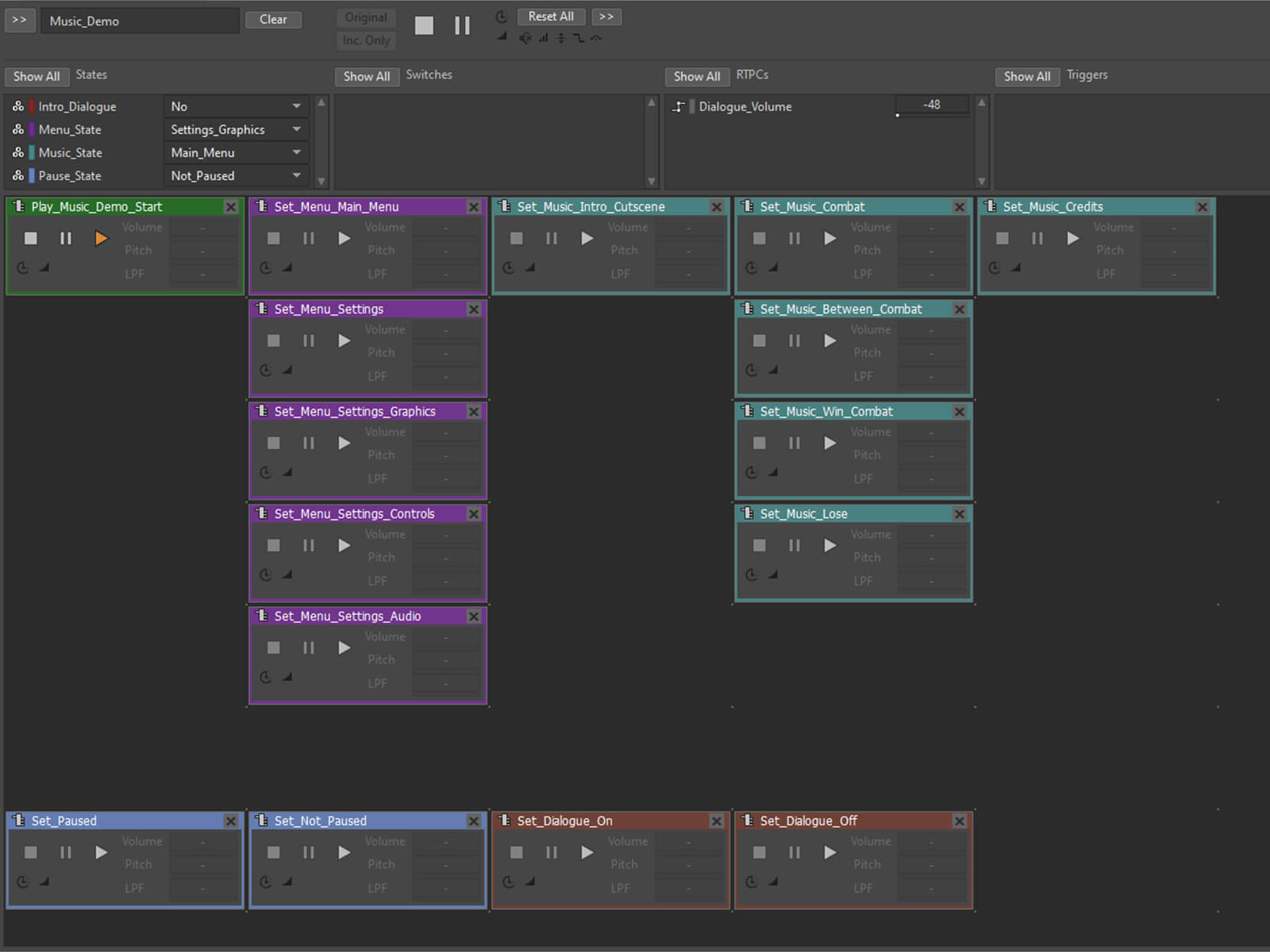Screen dimensions: 1270x952
Task: Click Show All for Switches
Action: (x=367, y=76)
